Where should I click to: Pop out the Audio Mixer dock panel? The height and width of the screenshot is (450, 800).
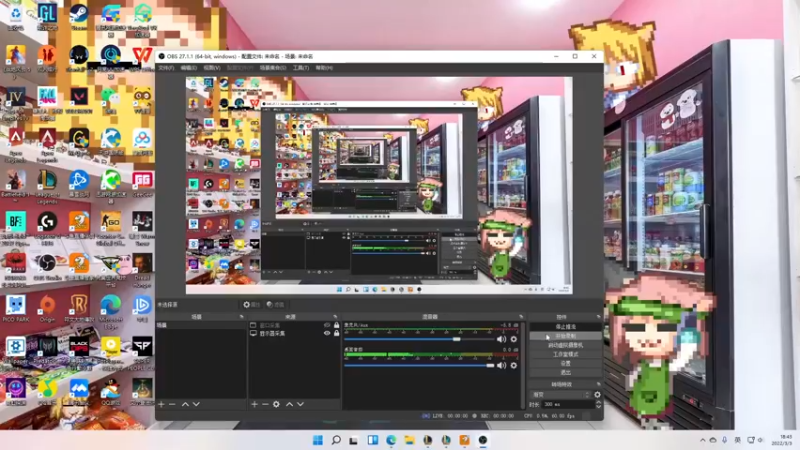click(x=521, y=317)
